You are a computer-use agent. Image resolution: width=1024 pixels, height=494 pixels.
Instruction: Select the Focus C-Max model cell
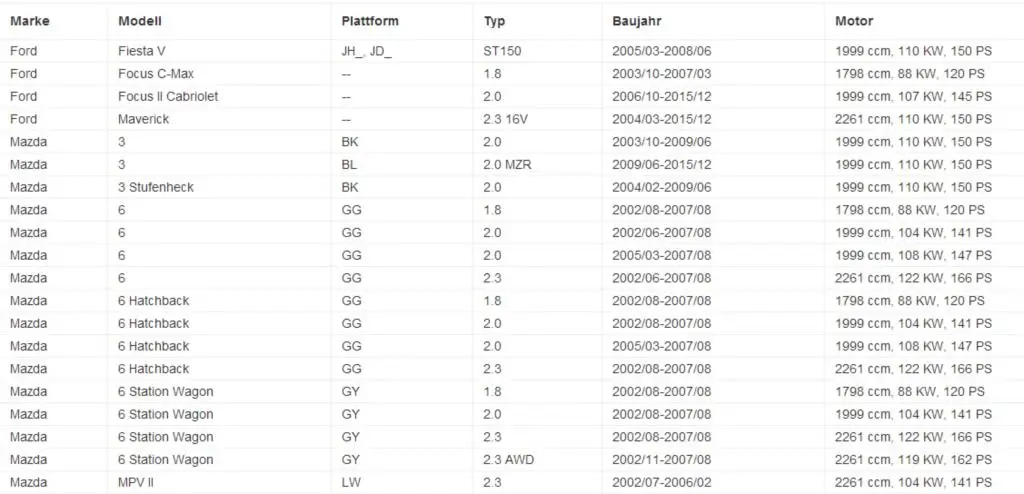tap(156, 74)
